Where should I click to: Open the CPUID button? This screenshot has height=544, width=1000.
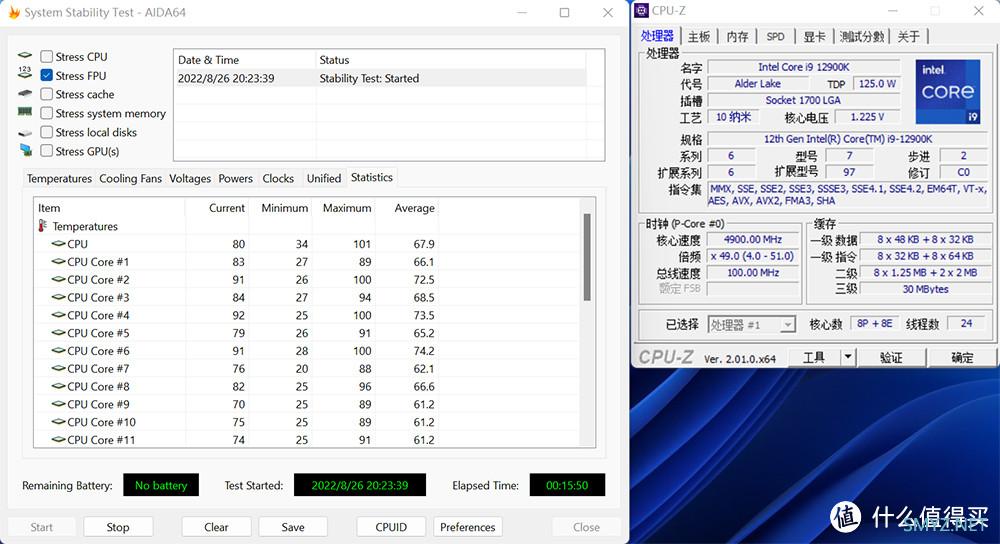point(391,527)
